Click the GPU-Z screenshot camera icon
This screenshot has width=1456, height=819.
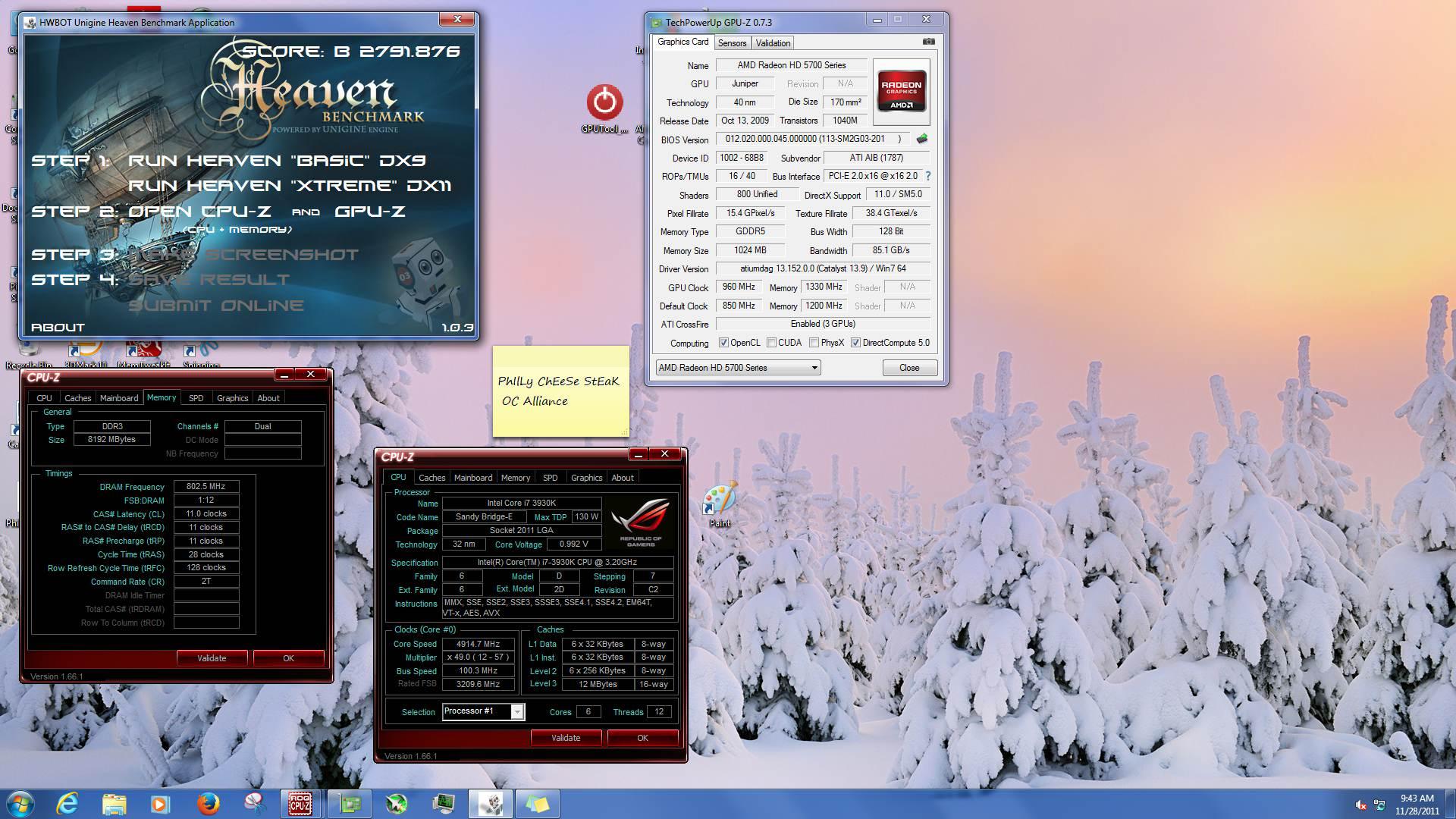pos(928,42)
